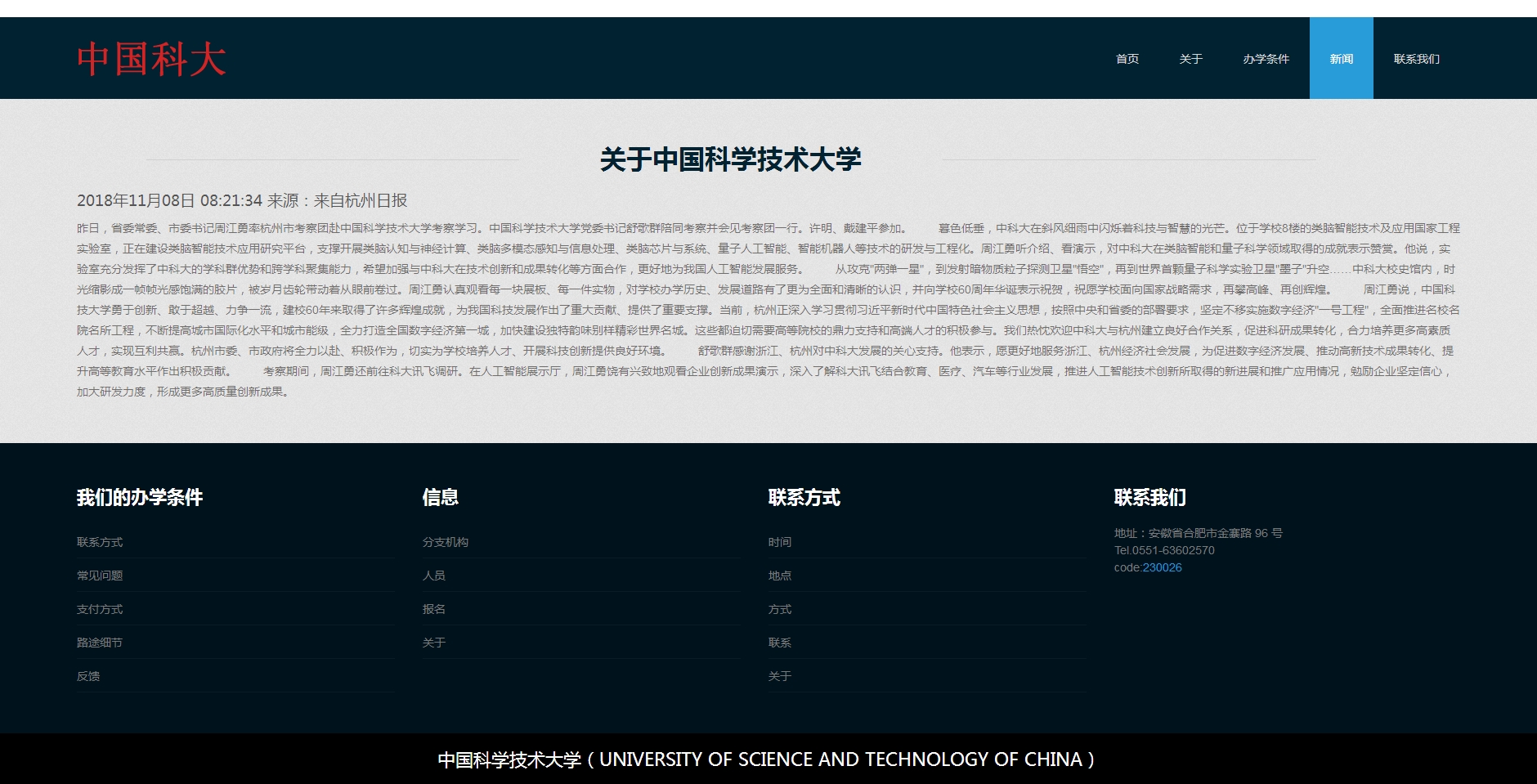Open the 支付方式 footer link

[x=100, y=609]
